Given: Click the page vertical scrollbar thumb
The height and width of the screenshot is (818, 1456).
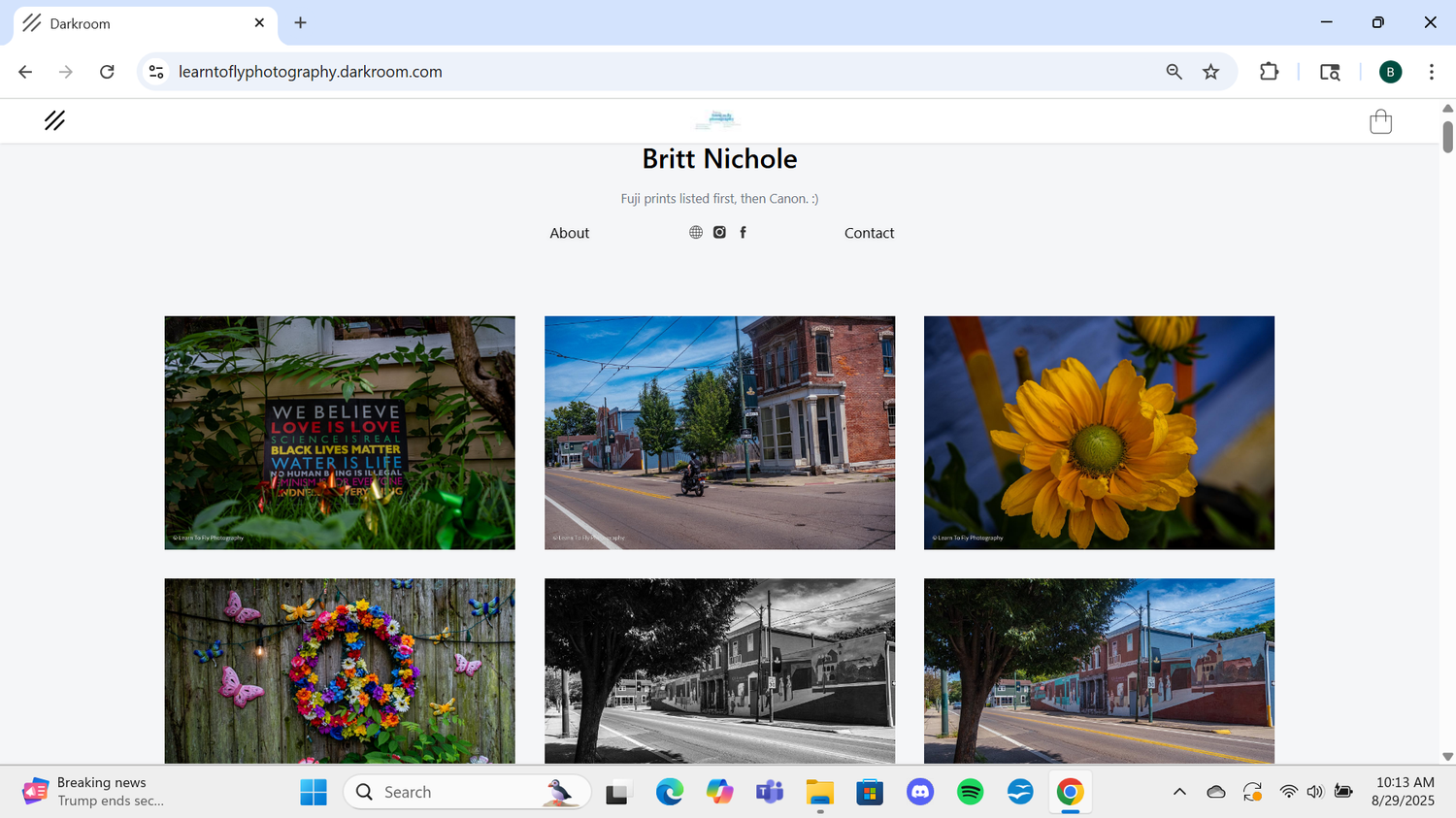Looking at the screenshot, I should (1447, 137).
